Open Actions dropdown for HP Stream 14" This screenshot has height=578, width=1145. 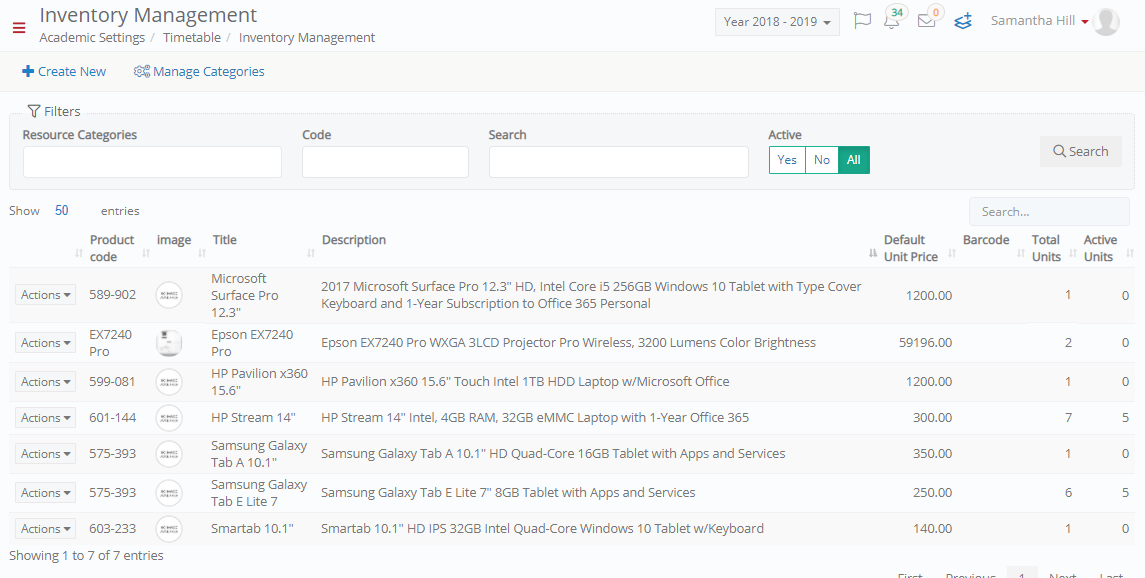click(x=45, y=418)
